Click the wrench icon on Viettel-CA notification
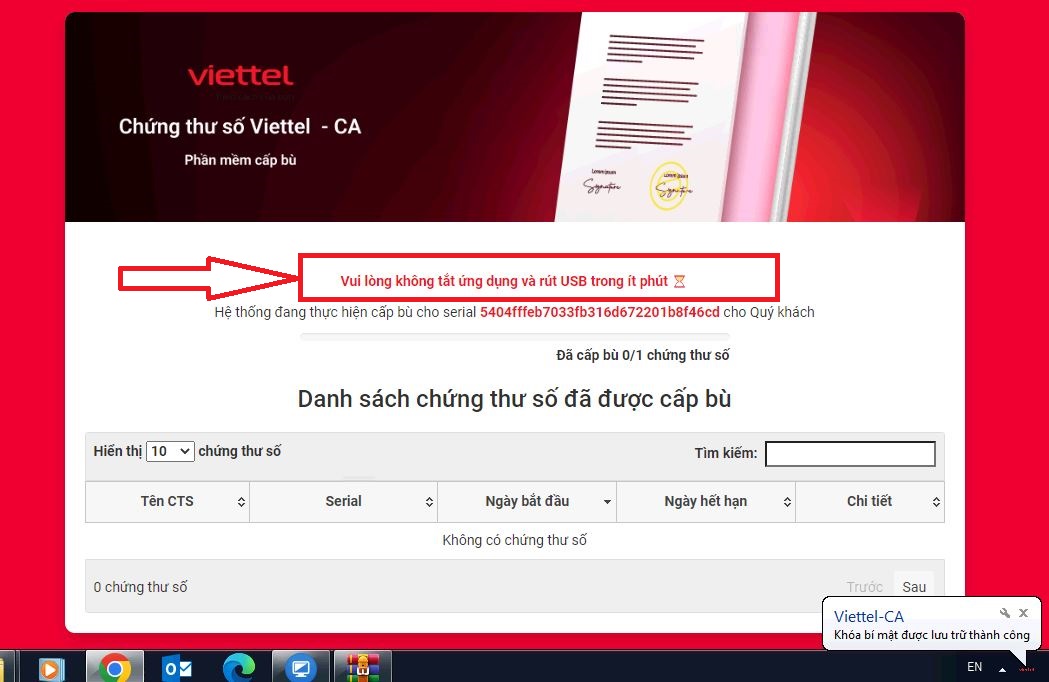Screen dimensions: 1049x682 pos(1005,613)
